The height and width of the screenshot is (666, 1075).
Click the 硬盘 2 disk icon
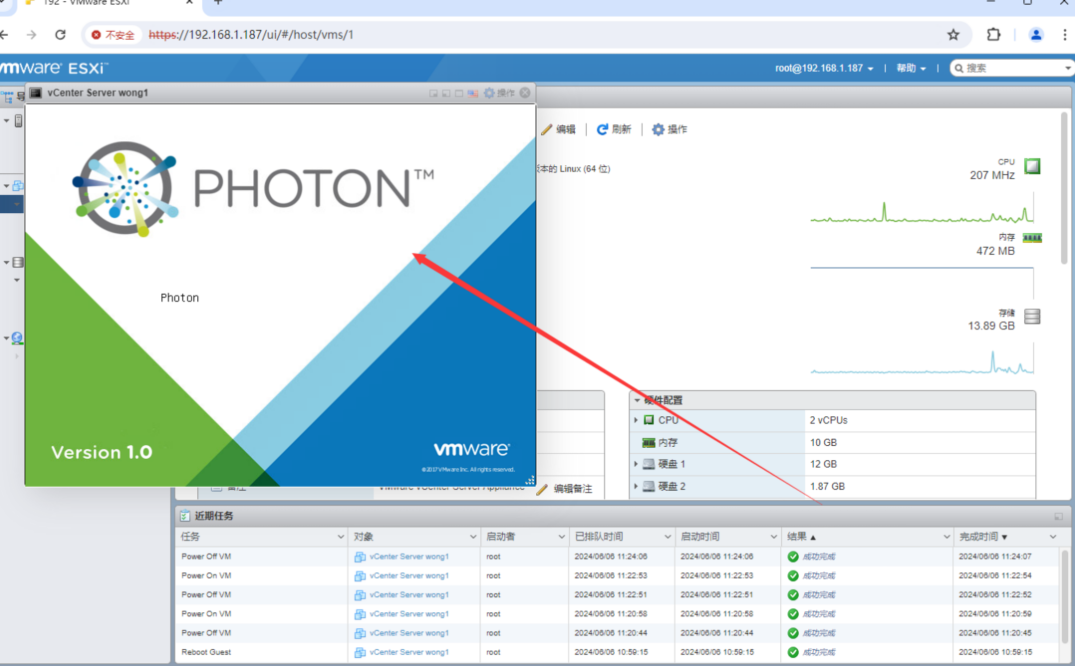(x=649, y=486)
